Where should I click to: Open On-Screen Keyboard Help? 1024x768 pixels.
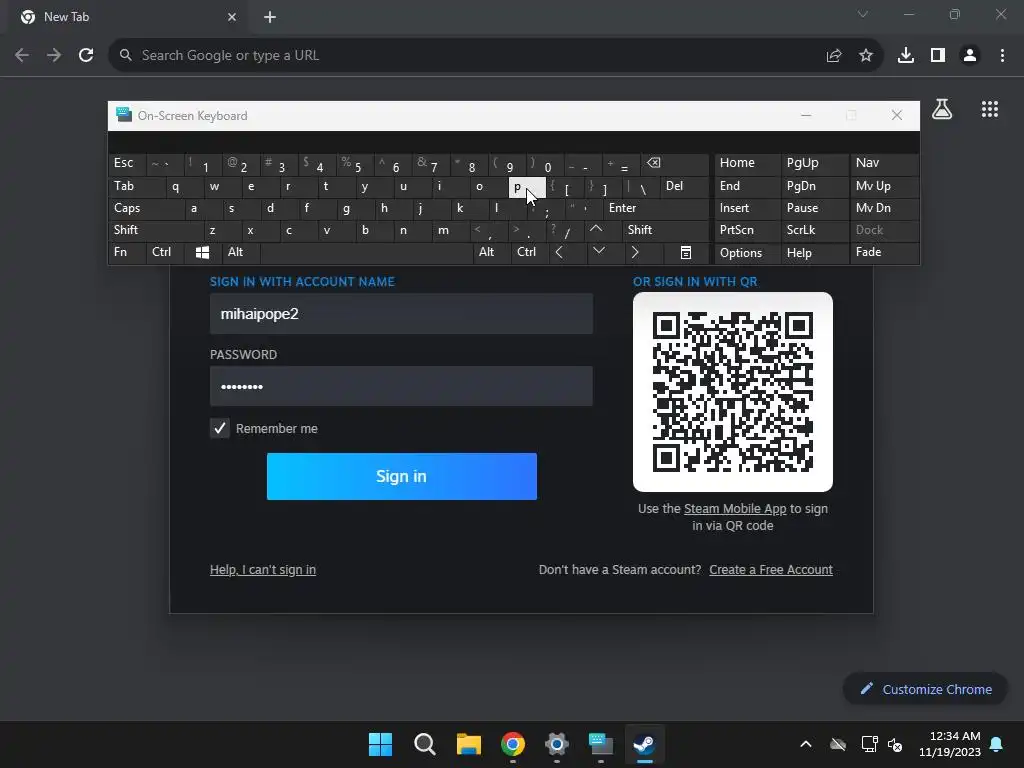tap(814, 253)
